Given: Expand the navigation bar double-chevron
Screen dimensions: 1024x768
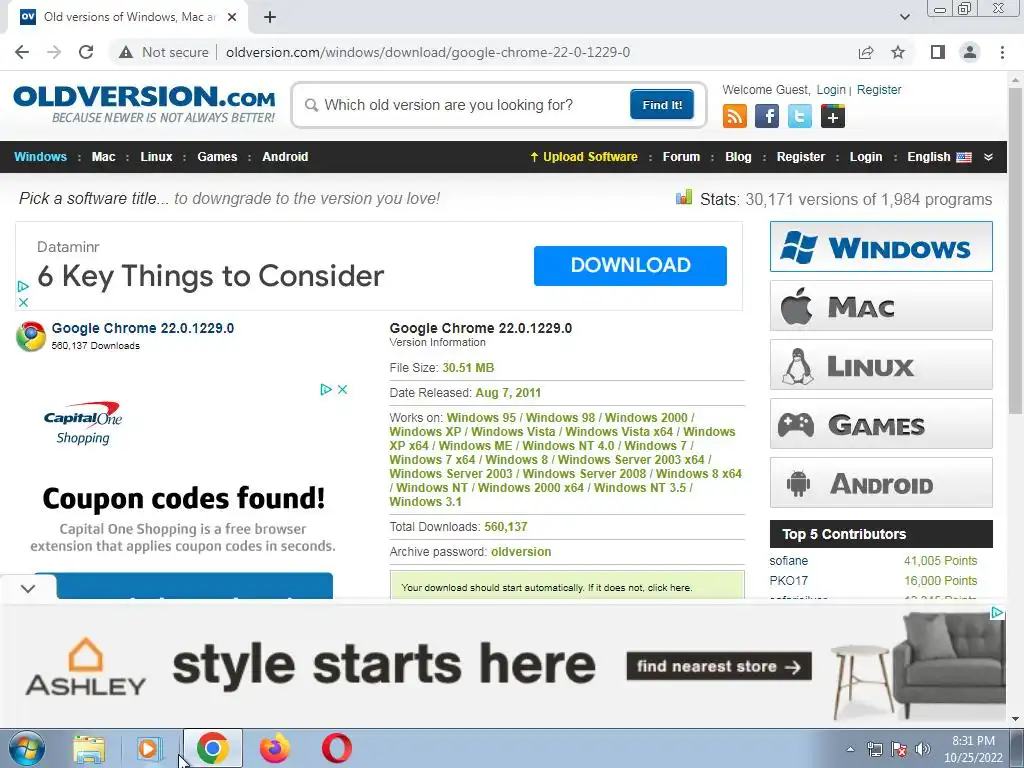Looking at the screenshot, I should tap(988, 157).
